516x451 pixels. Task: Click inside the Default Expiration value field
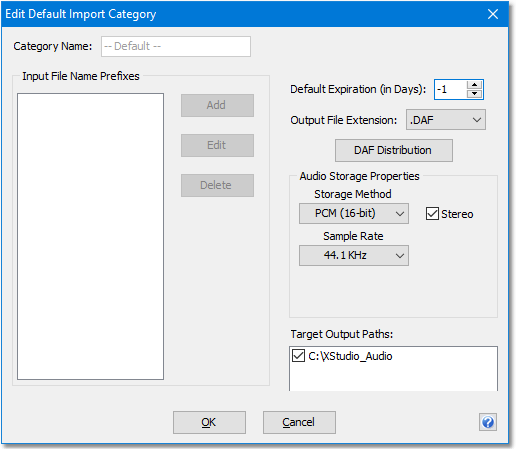pyautogui.click(x=450, y=89)
